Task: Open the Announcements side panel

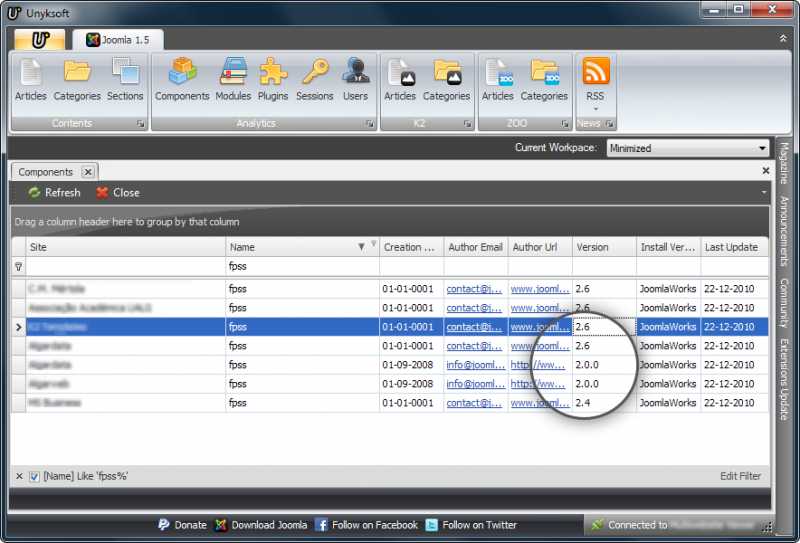Action: tap(784, 231)
